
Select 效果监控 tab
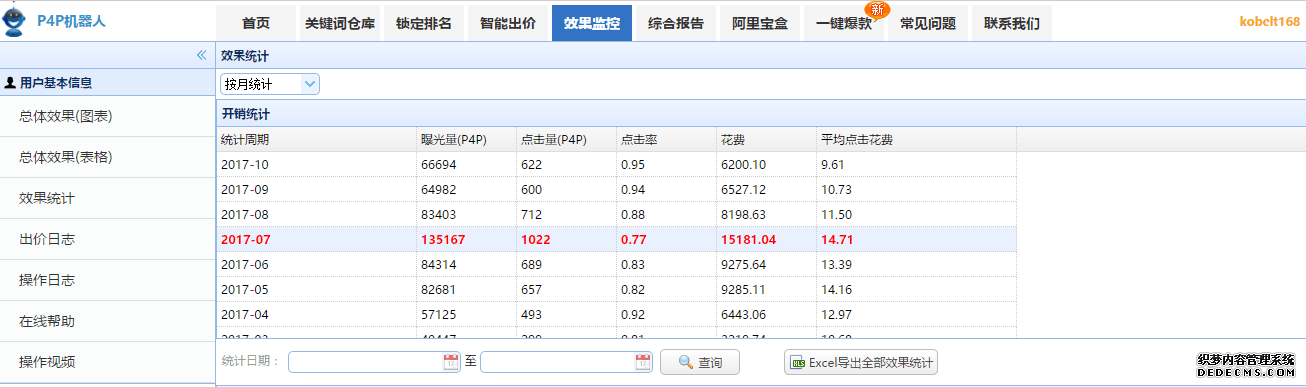[592, 23]
